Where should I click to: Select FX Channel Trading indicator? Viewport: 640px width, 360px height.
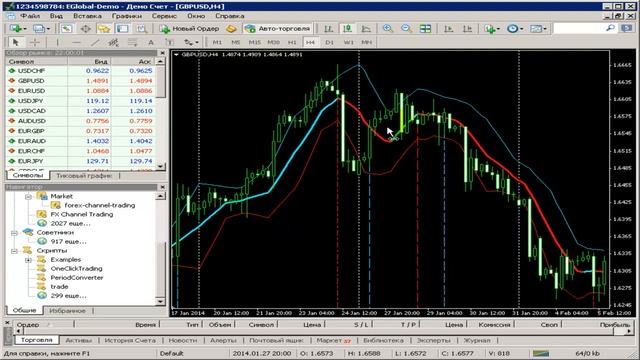tap(82, 214)
